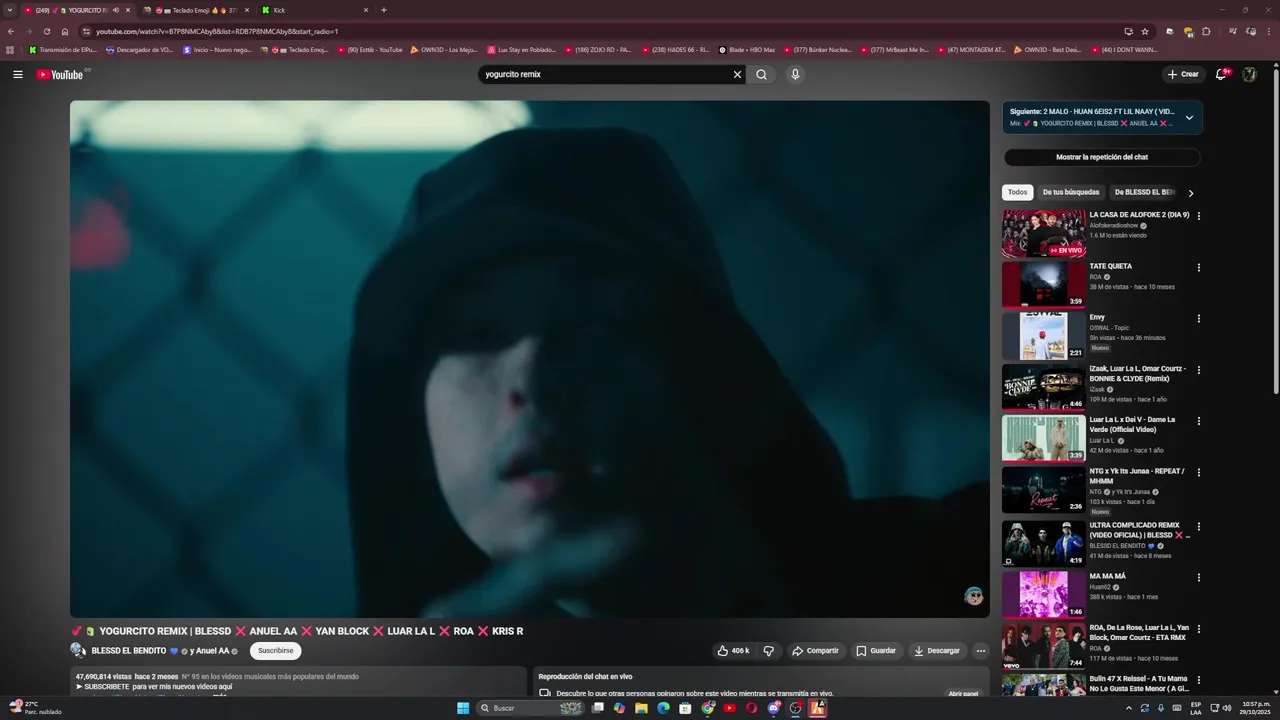The image size is (1280, 720).
Task: Like the video with thumbs up
Action: click(x=733, y=650)
